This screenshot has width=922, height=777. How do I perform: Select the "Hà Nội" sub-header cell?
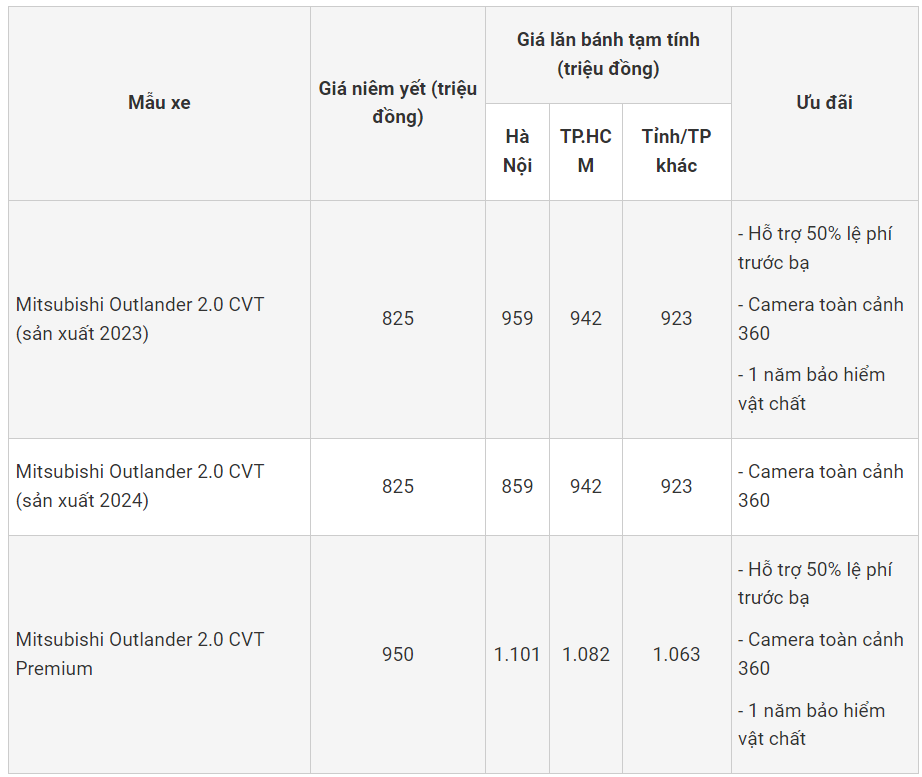click(517, 151)
